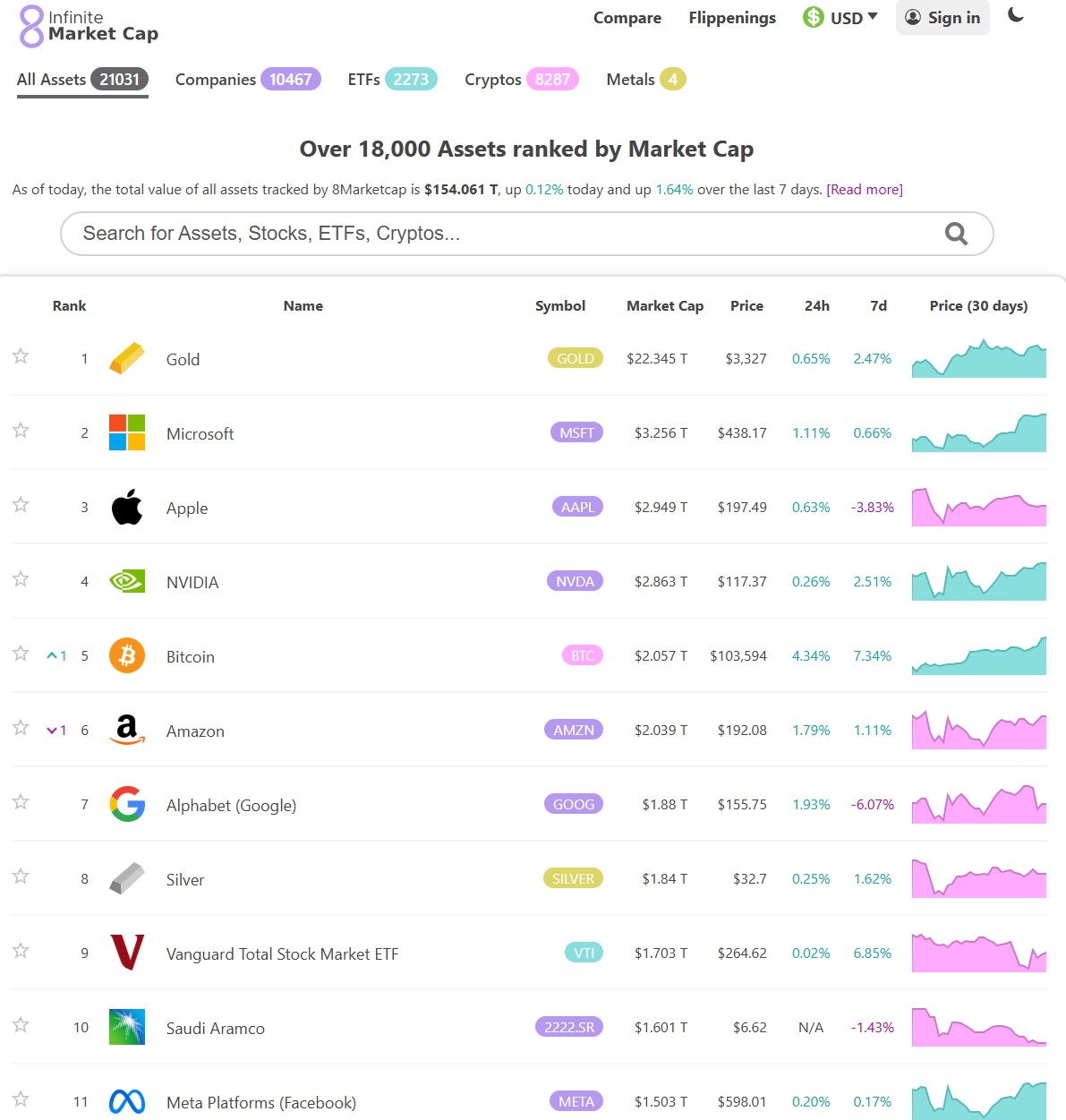Switch to the Cryptos tab

click(x=521, y=80)
